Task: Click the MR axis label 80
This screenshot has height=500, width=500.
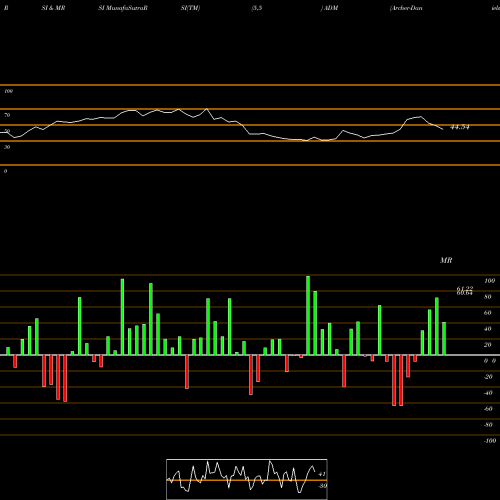Action: pyautogui.click(x=488, y=297)
